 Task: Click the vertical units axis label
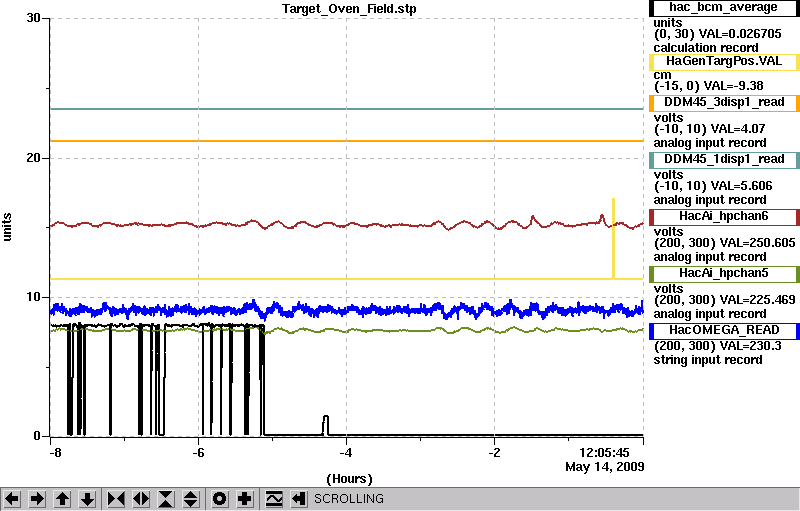[7, 227]
